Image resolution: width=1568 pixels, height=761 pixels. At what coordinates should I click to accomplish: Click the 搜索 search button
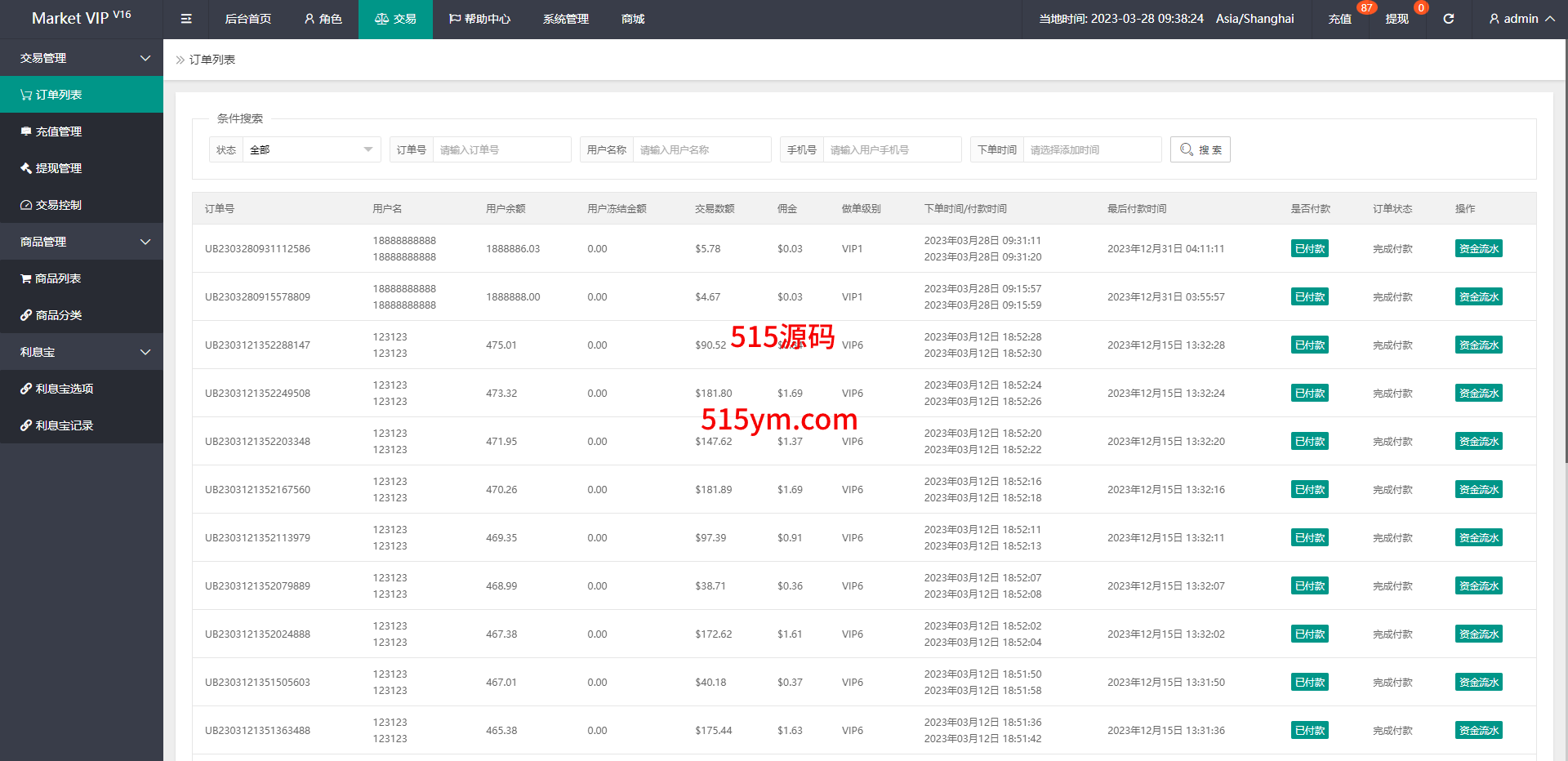1200,149
